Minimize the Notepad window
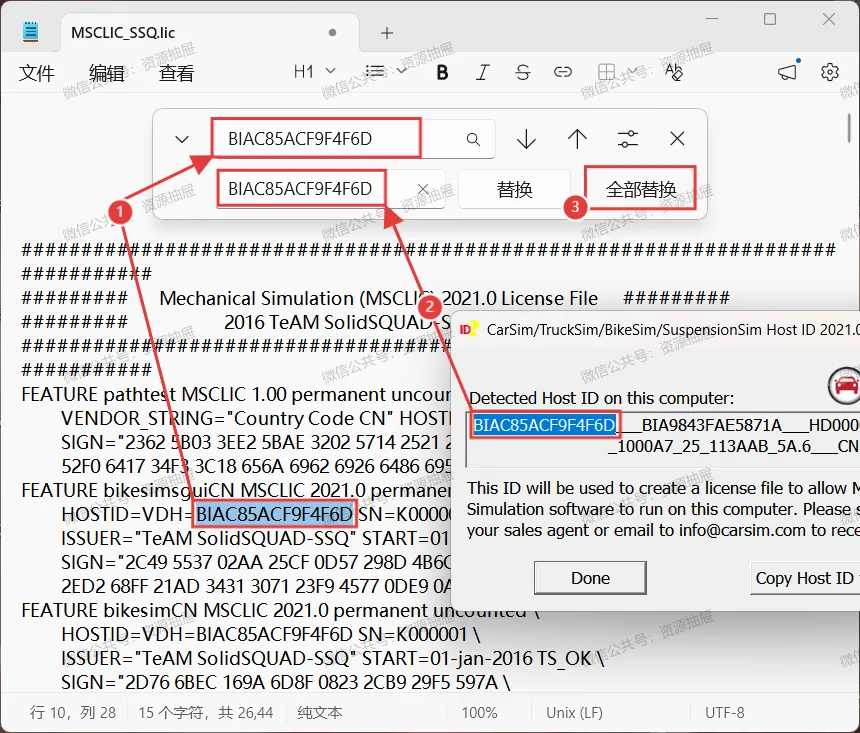 pos(712,19)
